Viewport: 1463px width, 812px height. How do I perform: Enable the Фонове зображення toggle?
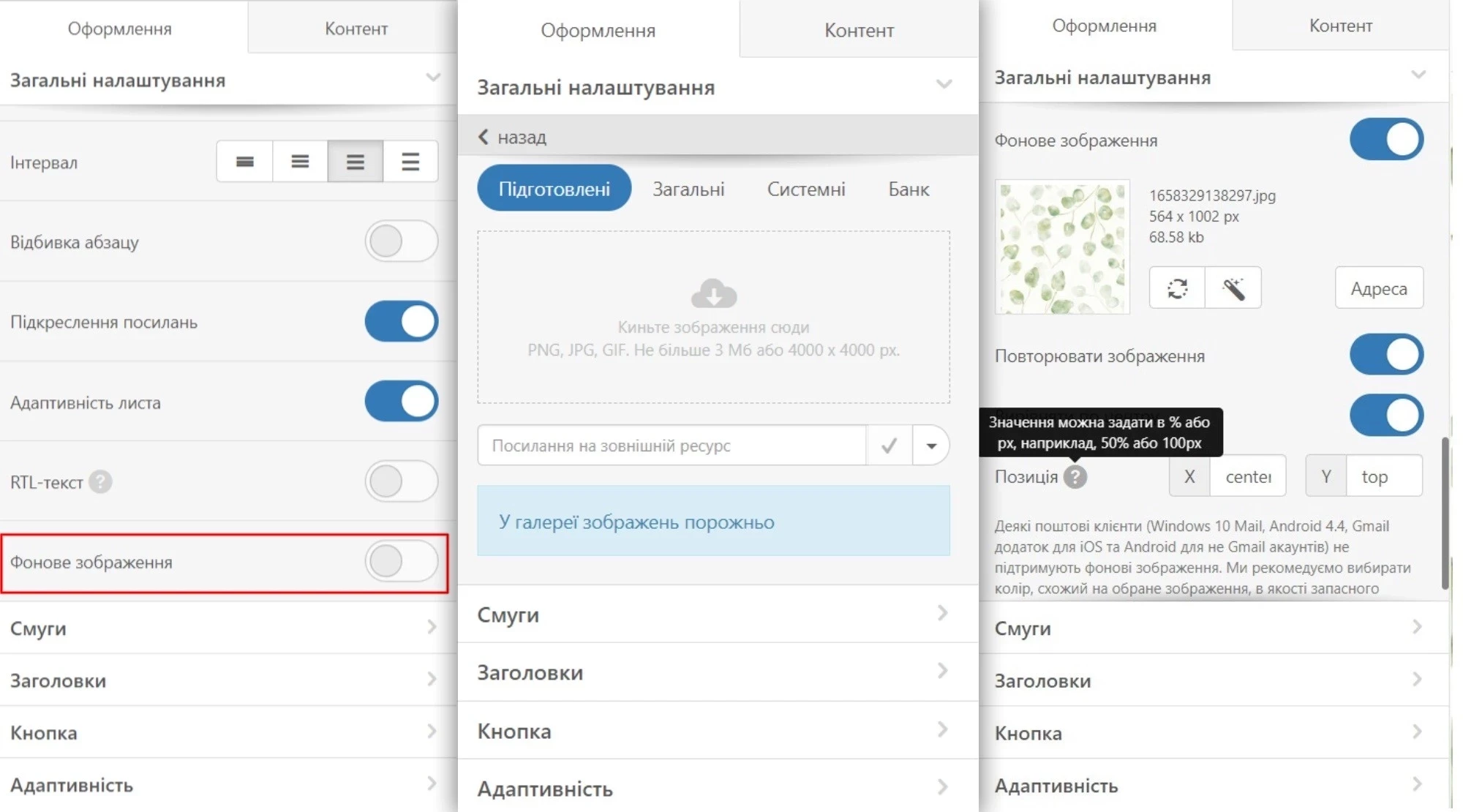click(401, 562)
